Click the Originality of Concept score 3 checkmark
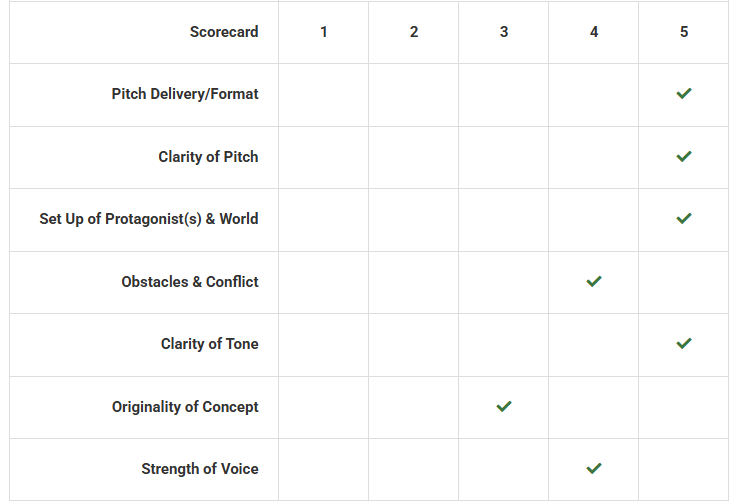This screenshot has width=735, height=501. 504,407
